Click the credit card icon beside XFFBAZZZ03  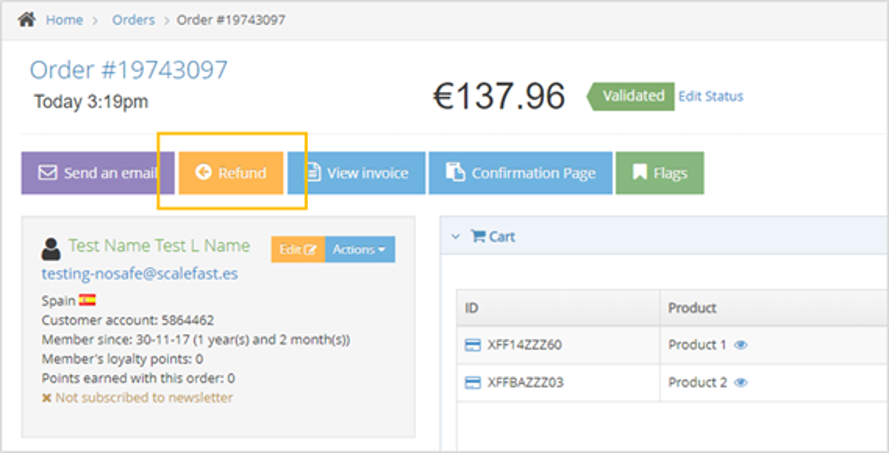tap(473, 383)
